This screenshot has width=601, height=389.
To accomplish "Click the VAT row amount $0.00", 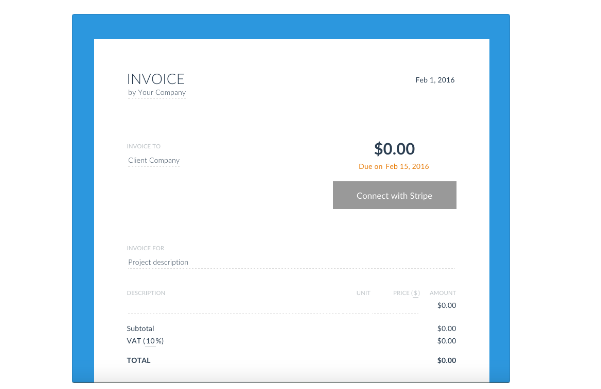I will (447, 341).
